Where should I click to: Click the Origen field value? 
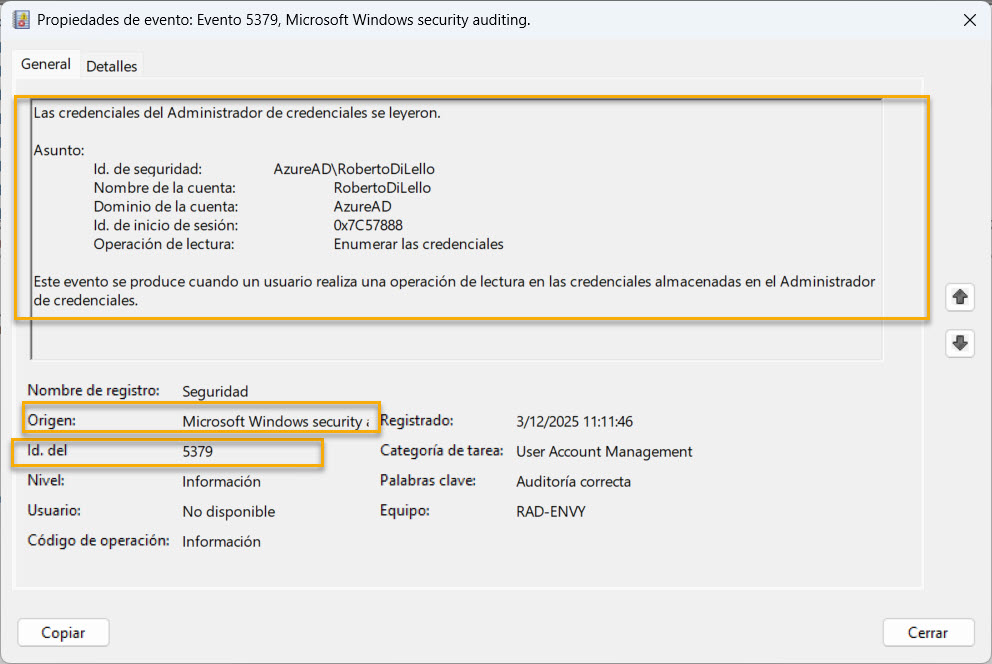point(275,422)
